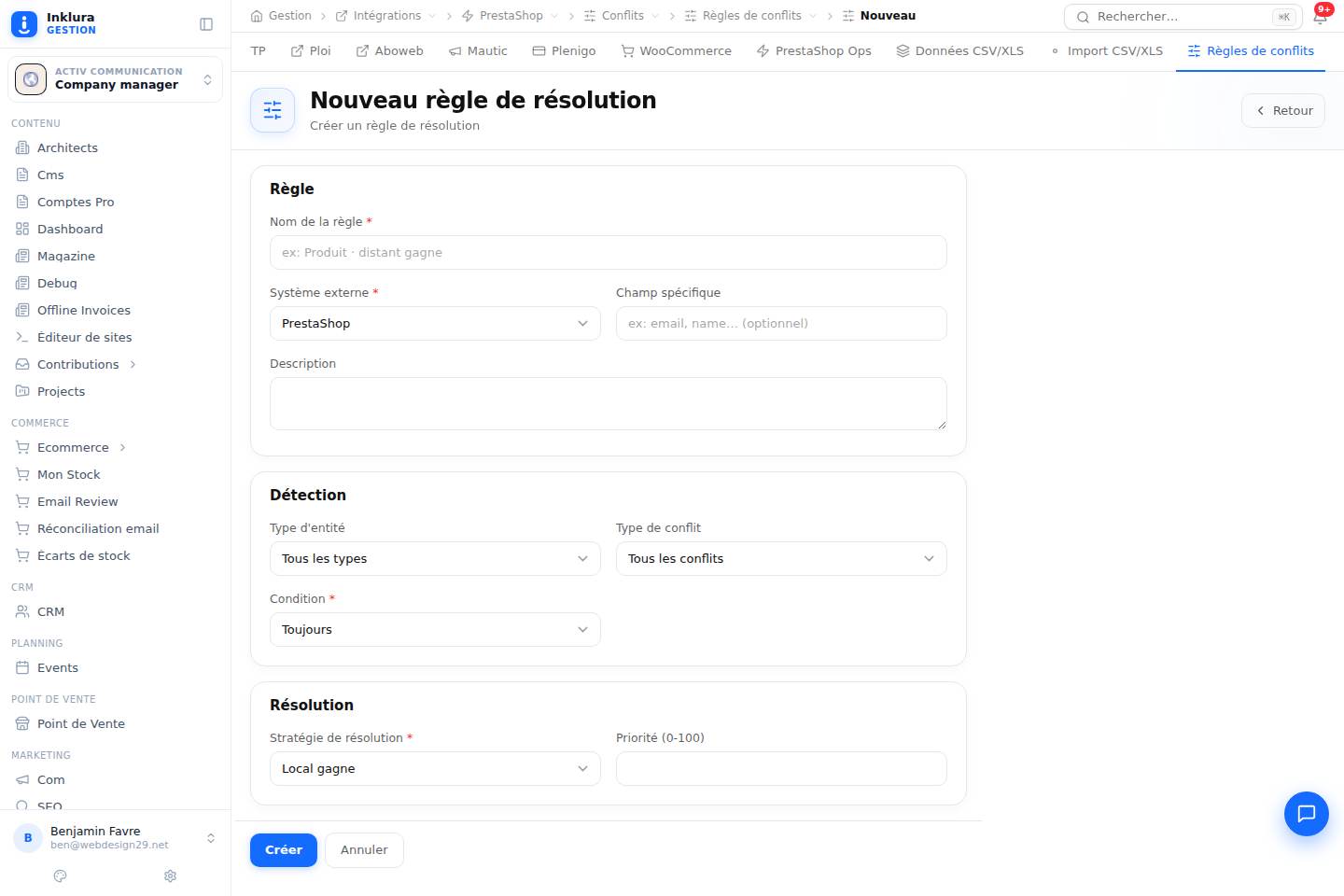Click the Inklura logo icon
The image size is (1344, 896).
tap(24, 24)
